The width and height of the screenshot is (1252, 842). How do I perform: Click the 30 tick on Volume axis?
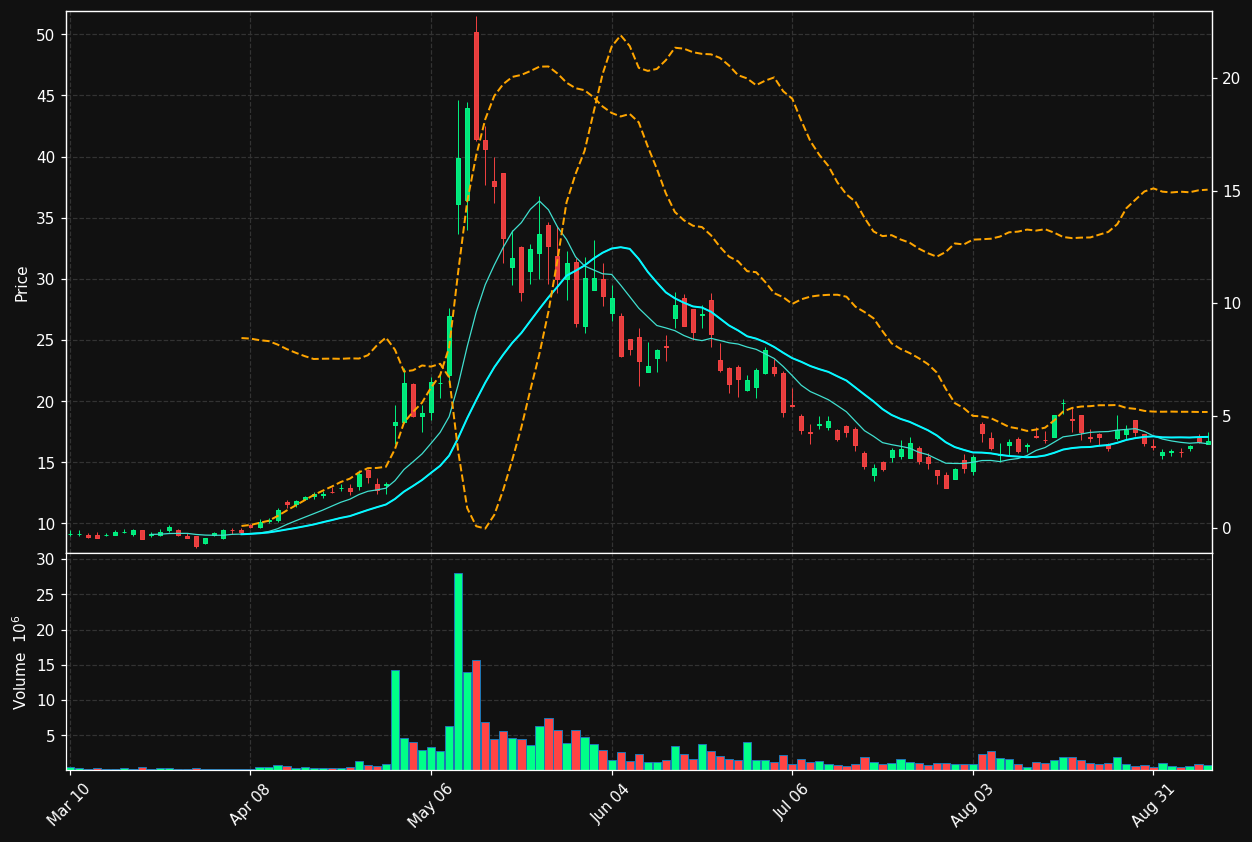pos(44,560)
